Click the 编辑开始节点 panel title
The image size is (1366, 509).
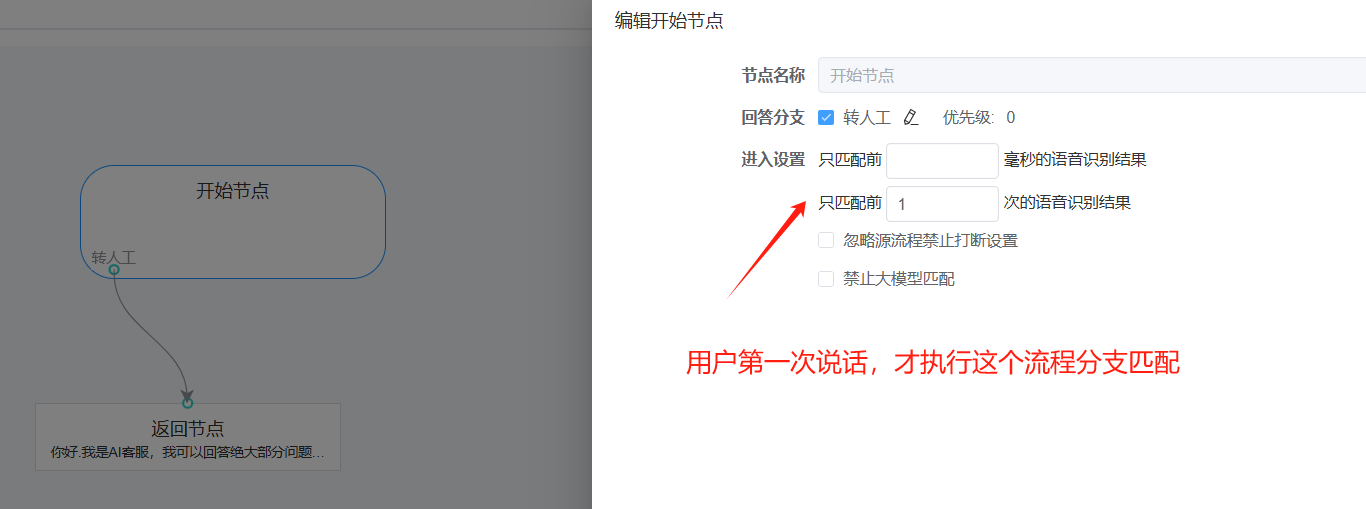pos(669,21)
